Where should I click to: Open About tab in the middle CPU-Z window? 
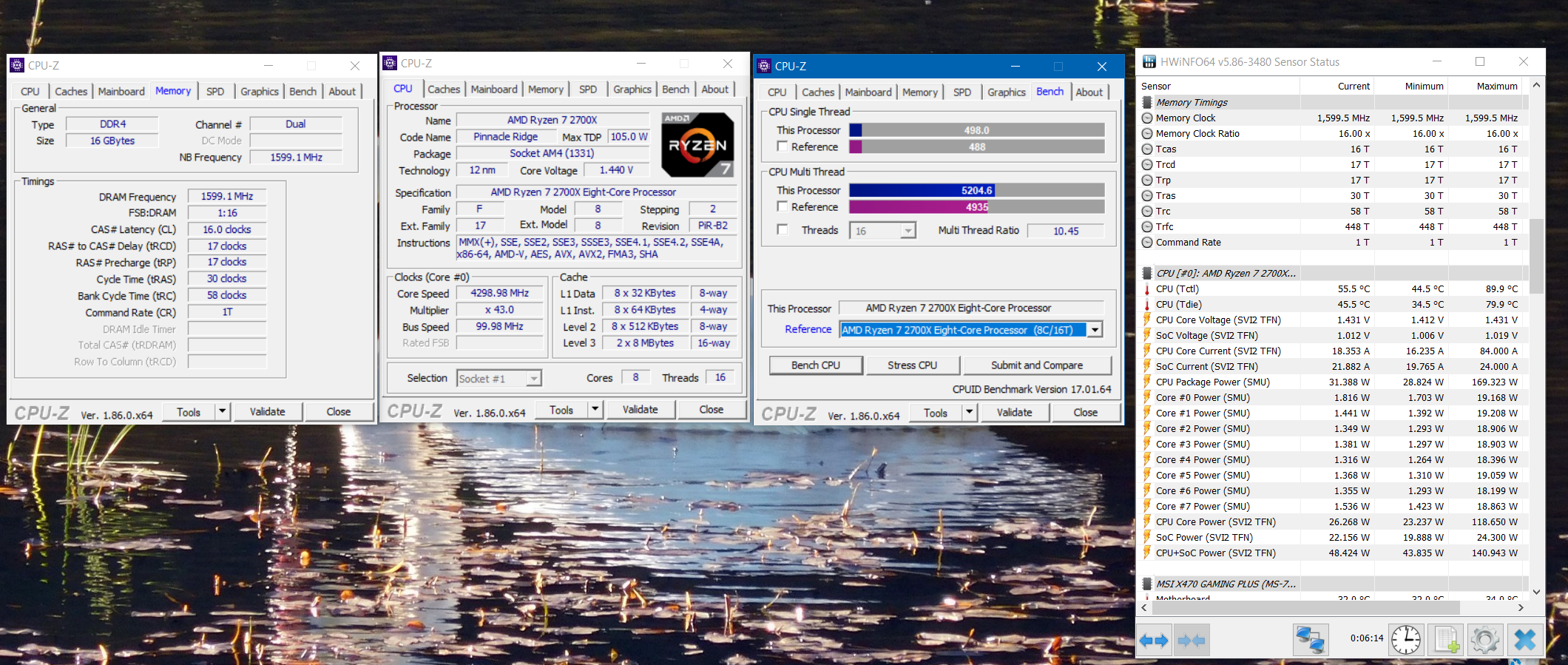(x=715, y=89)
